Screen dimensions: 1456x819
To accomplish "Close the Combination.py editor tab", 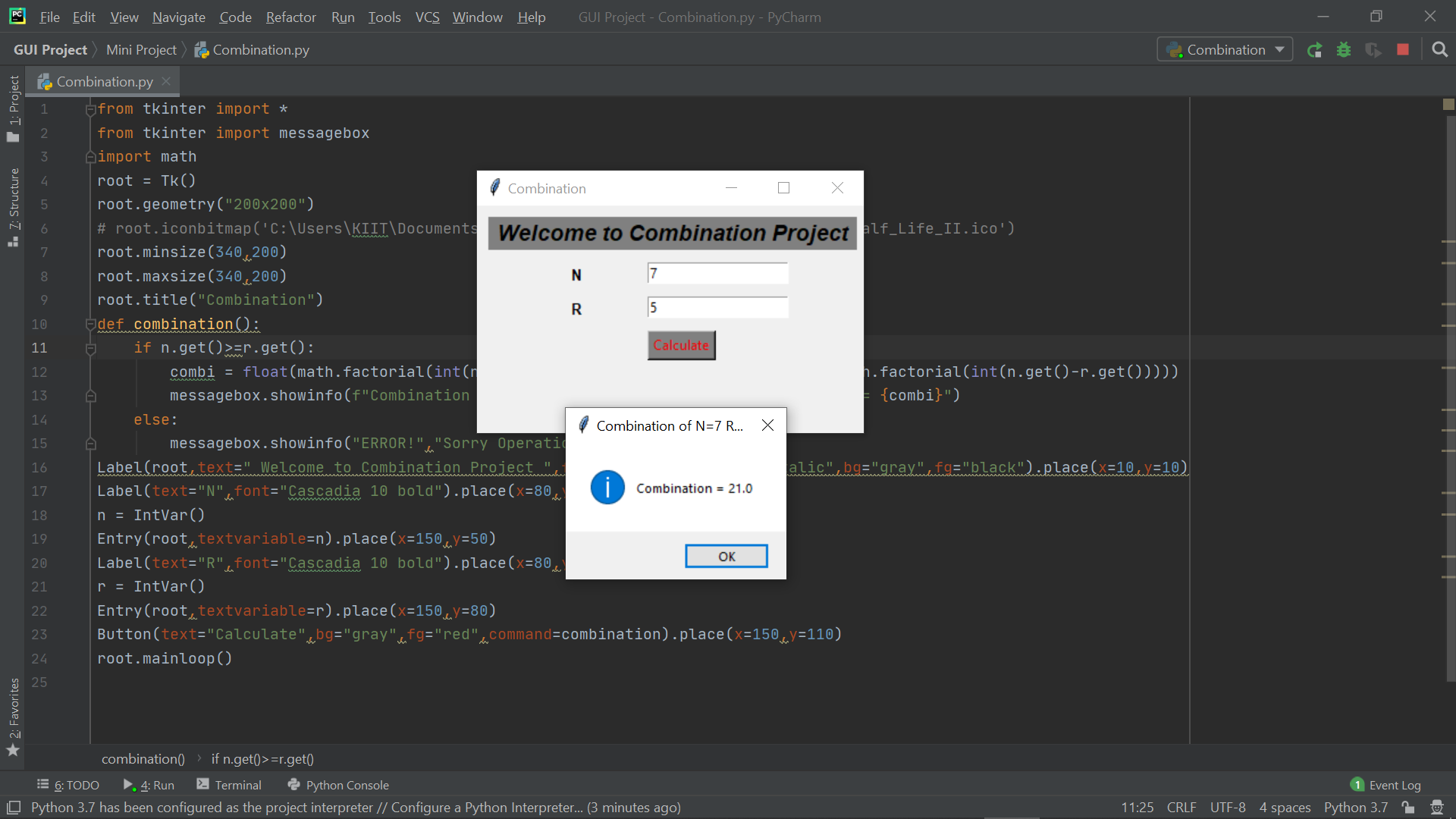I will (166, 81).
